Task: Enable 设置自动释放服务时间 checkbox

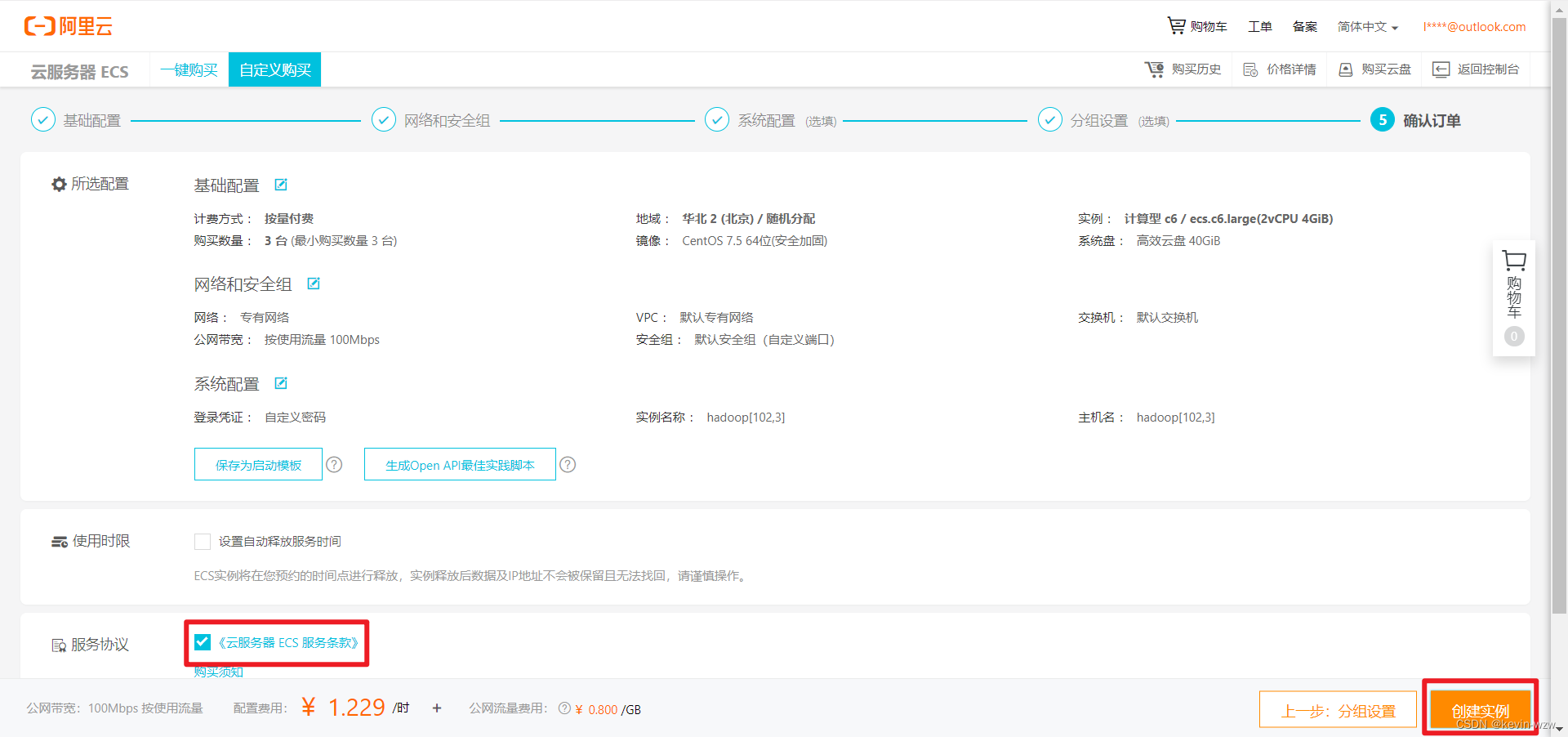Action: 203,541
